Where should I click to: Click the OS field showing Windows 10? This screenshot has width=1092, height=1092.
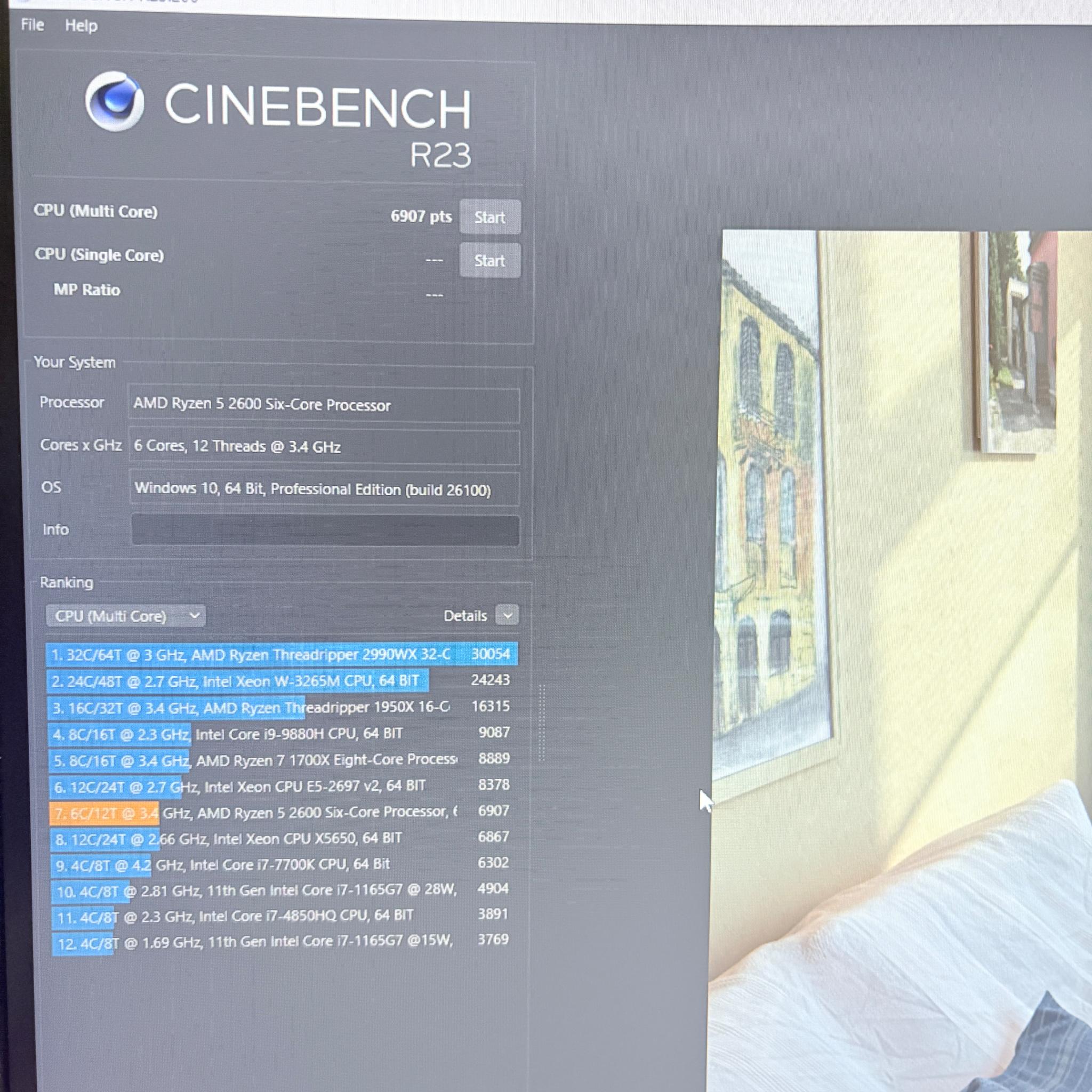[x=324, y=489]
